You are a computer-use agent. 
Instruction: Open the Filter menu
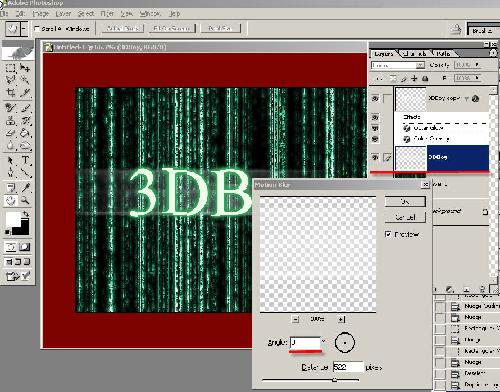[x=107, y=14]
